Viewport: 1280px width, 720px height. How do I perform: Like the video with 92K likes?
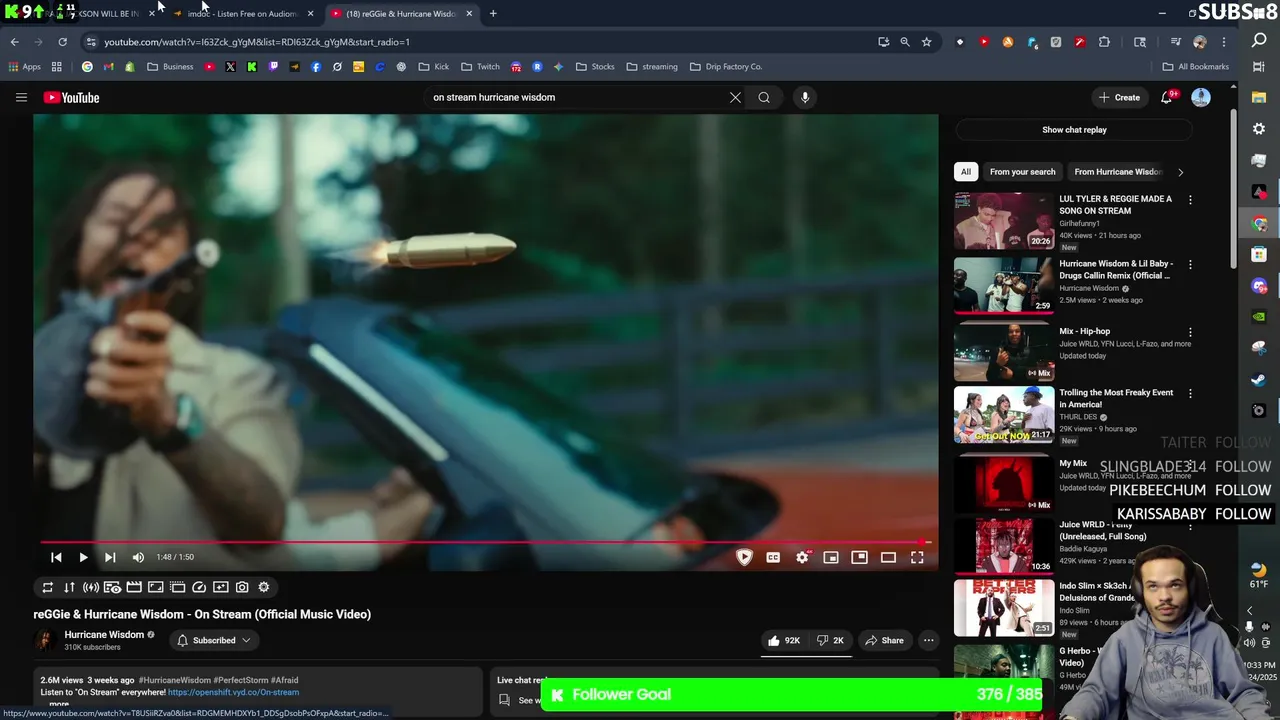click(783, 640)
